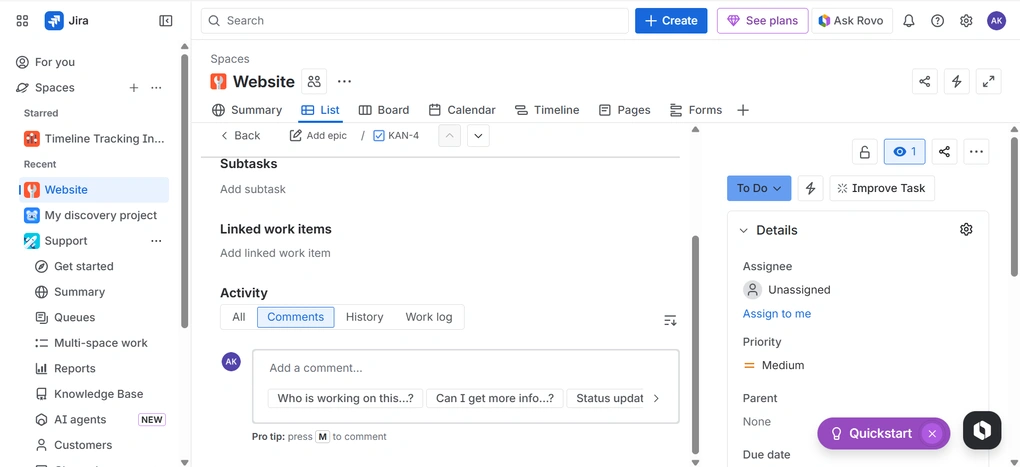1020x467 pixels.
Task: Open Spaces more options ellipsis
Action: (x=156, y=88)
